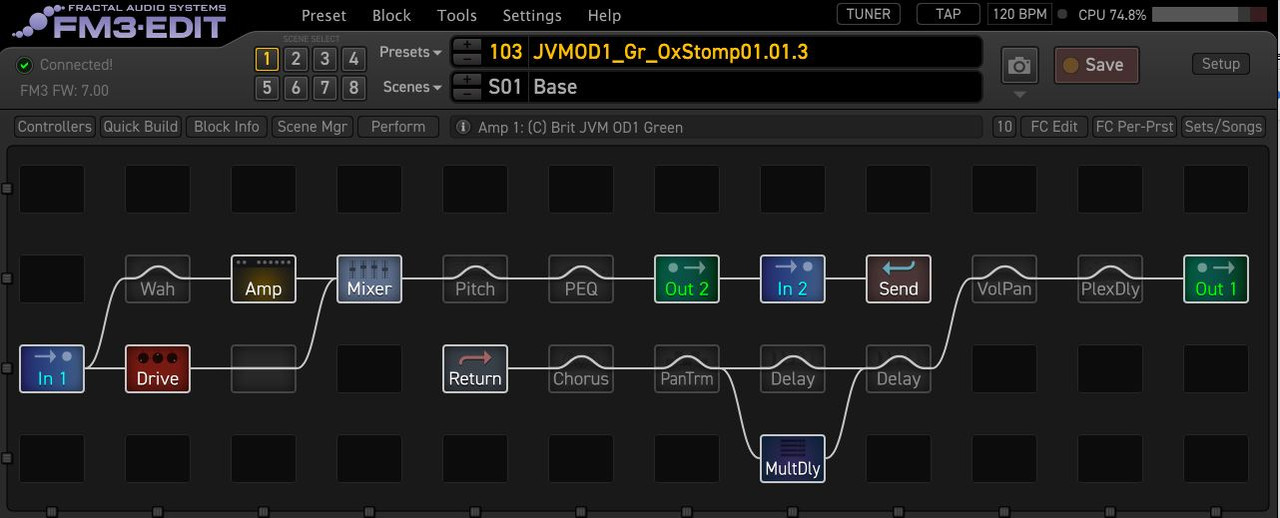Click the 120 BPM tempo field
The image size is (1280, 518).
click(x=1018, y=14)
